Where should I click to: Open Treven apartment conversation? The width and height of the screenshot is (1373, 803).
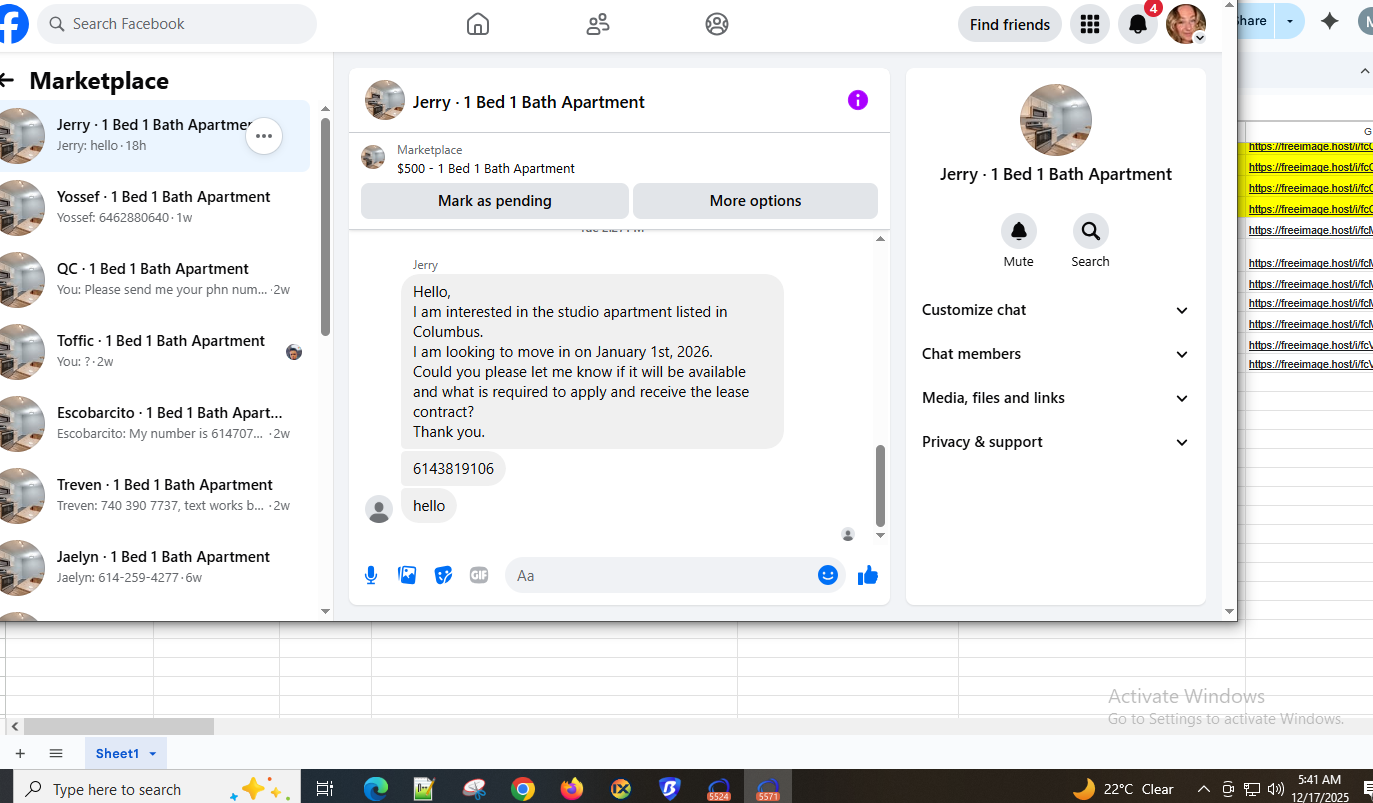[155, 496]
